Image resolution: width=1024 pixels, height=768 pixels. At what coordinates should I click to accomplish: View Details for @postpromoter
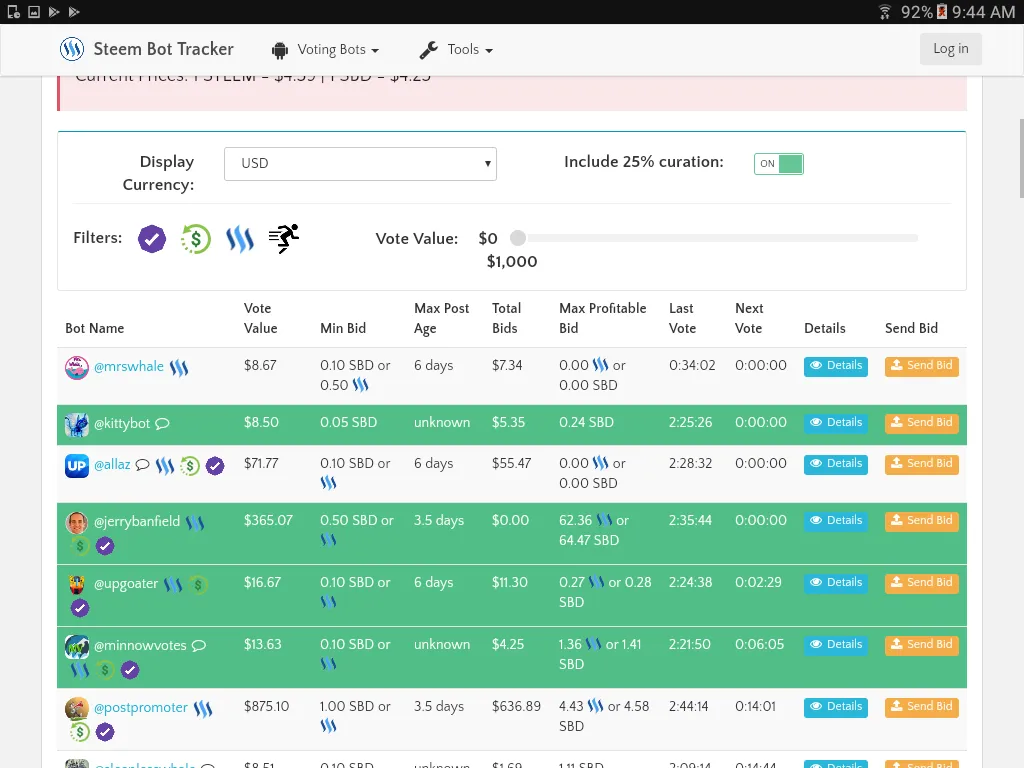(835, 707)
